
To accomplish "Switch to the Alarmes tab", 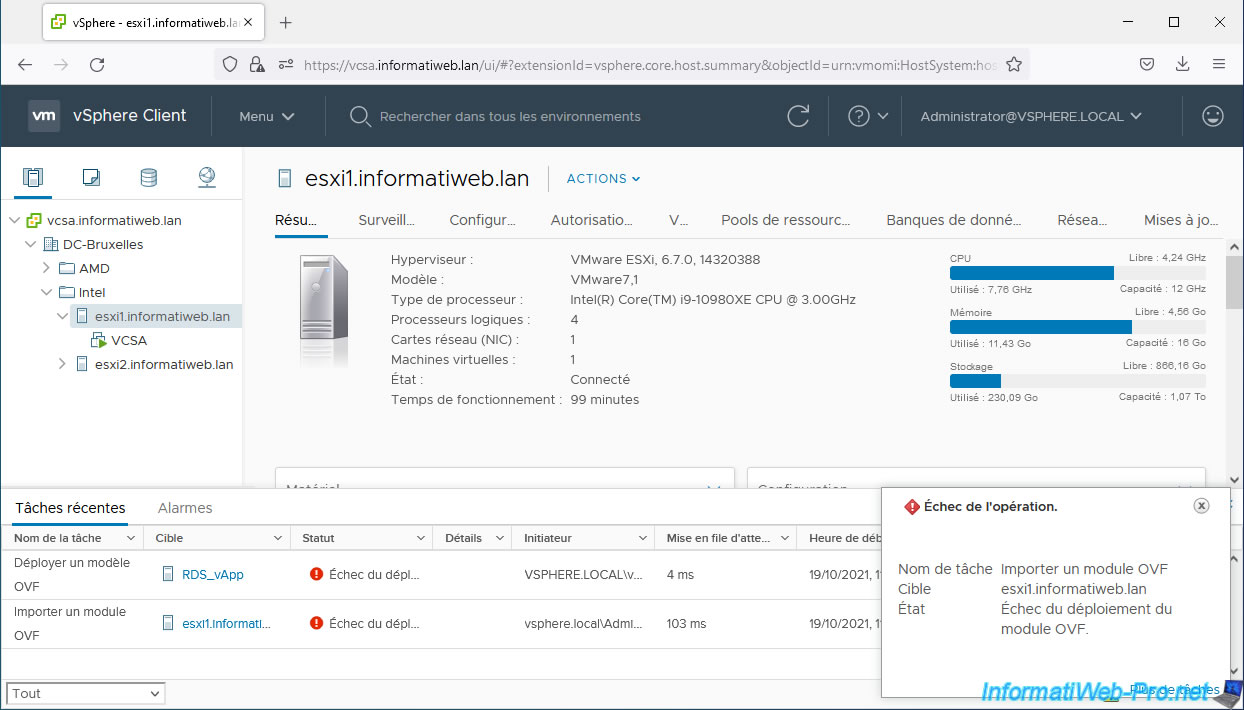I will tap(185, 508).
